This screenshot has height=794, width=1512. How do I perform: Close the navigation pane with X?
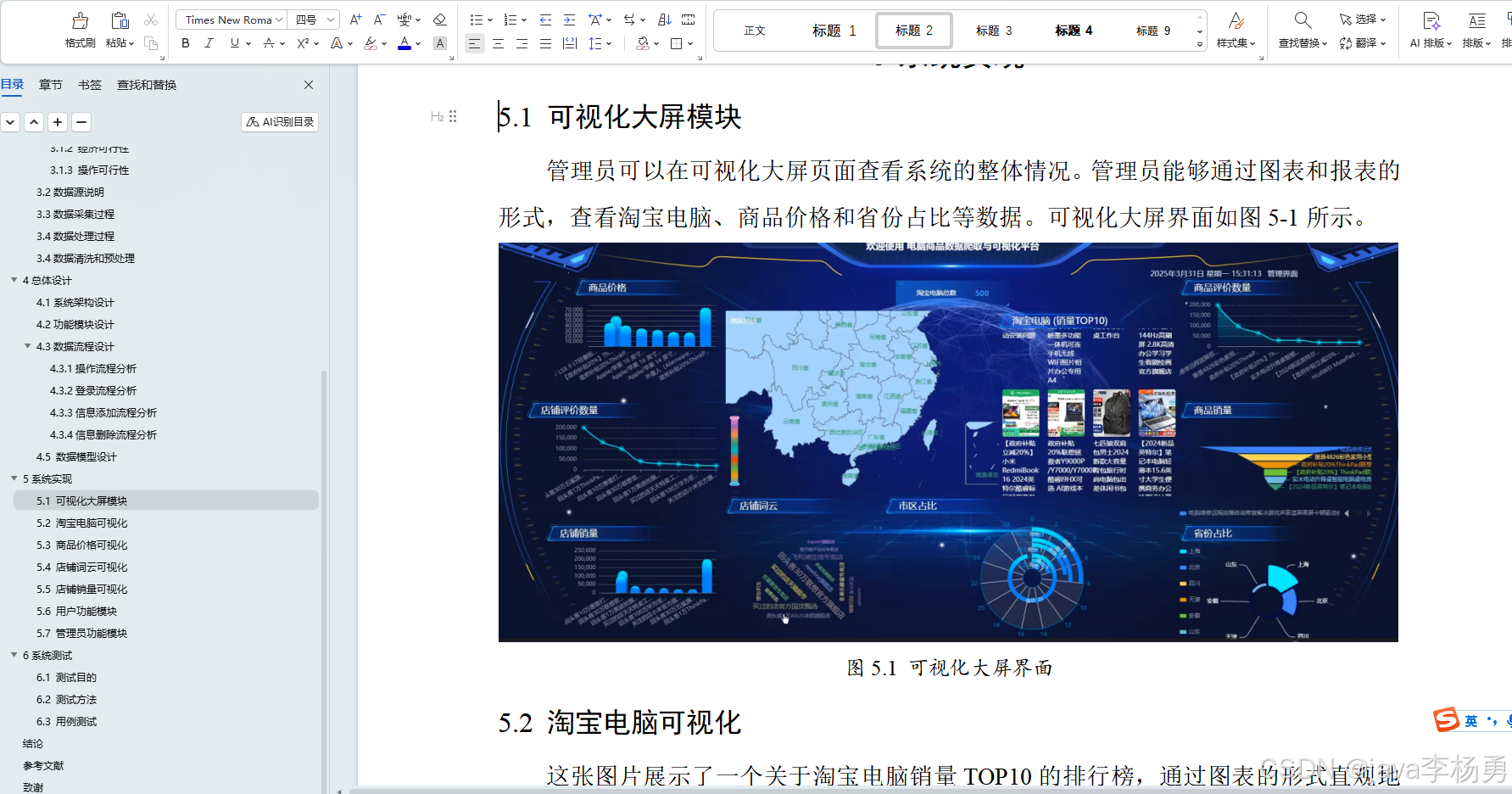coord(309,85)
